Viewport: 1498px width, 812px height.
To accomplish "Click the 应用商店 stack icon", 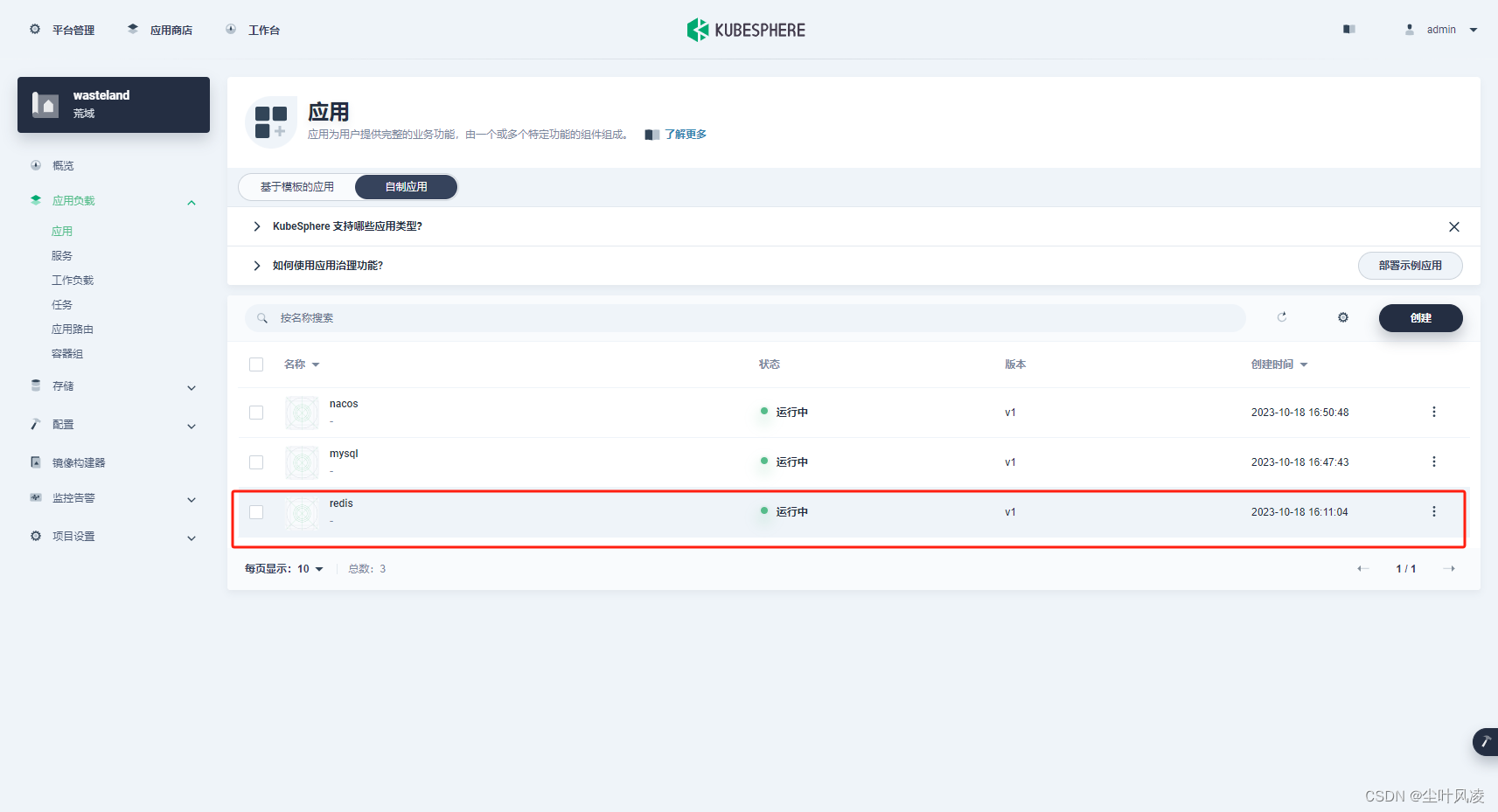I will click(x=133, y=29).
